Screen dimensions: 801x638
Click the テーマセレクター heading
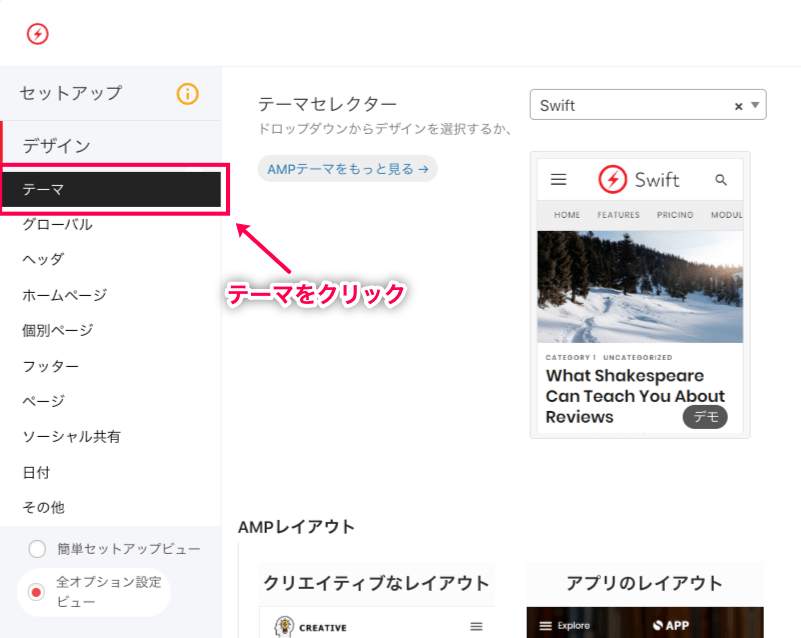pyautogui.click(x=327, y=104)
